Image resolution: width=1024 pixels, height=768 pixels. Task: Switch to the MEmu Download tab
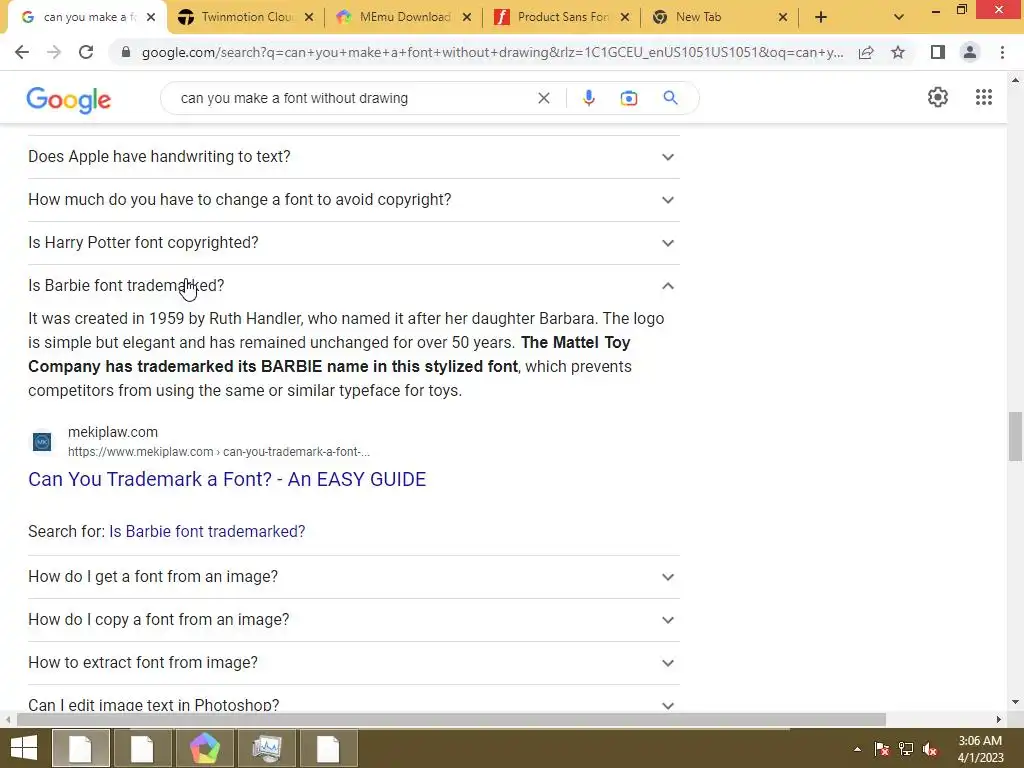coord(405,17)
